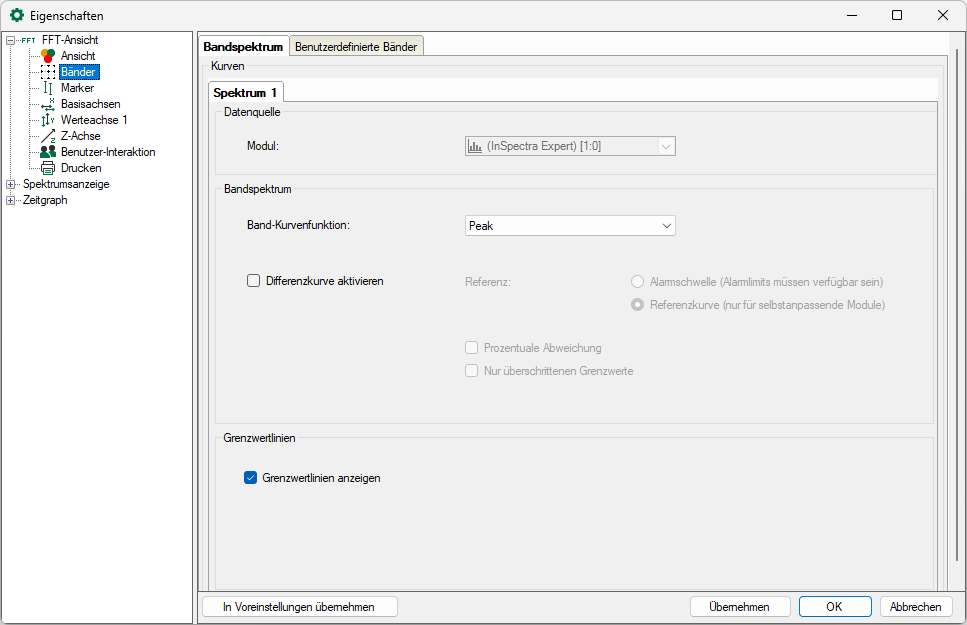967x625 pixels.
Task: Click the Werteachse 1 icon
Action: [x=48, y=120]
